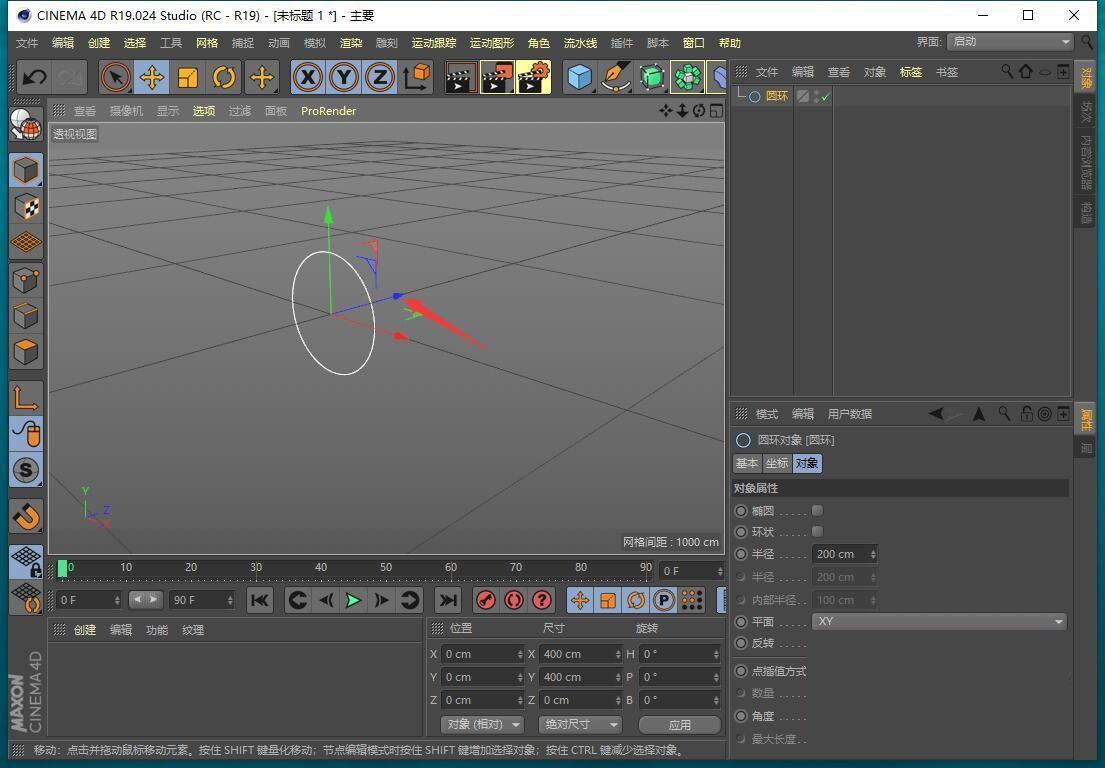Click 角度 keyframe radio dot
1105x768 pixels.
click(x=741, y=716)
